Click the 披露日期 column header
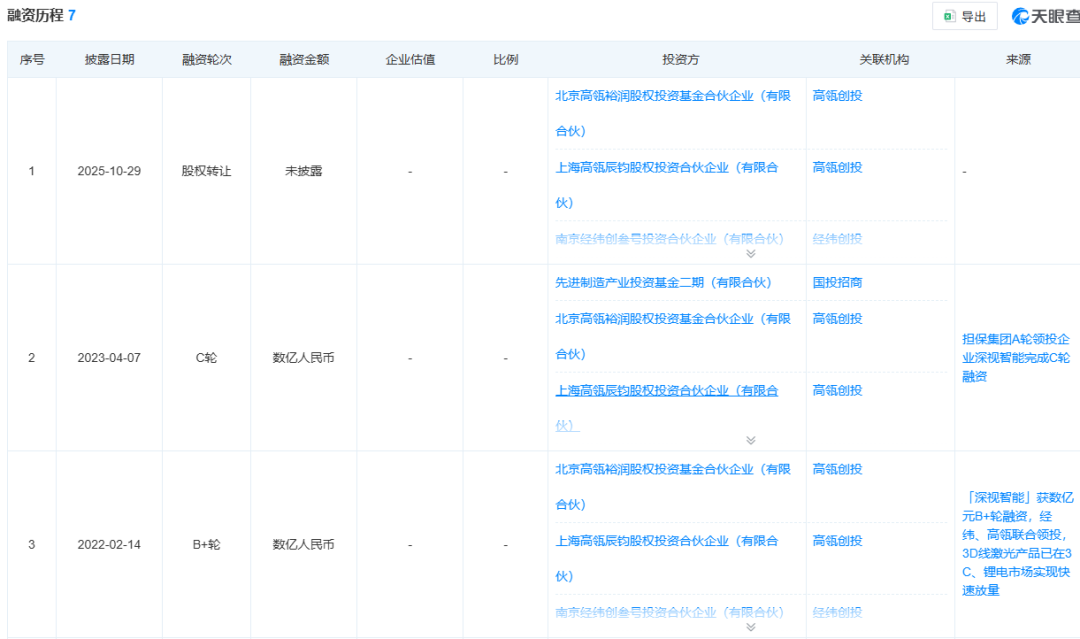Viewport: 1080px width, 639px height. point(110,60)
